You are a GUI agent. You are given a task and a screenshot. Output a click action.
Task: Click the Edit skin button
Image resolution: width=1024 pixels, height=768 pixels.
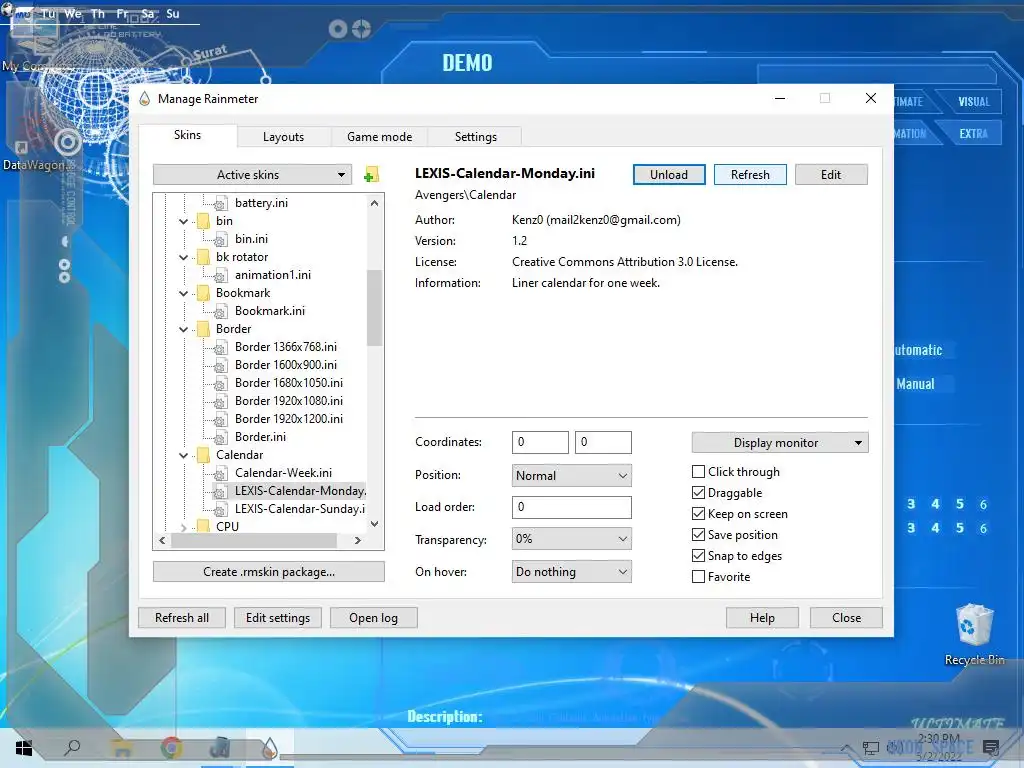831,174
